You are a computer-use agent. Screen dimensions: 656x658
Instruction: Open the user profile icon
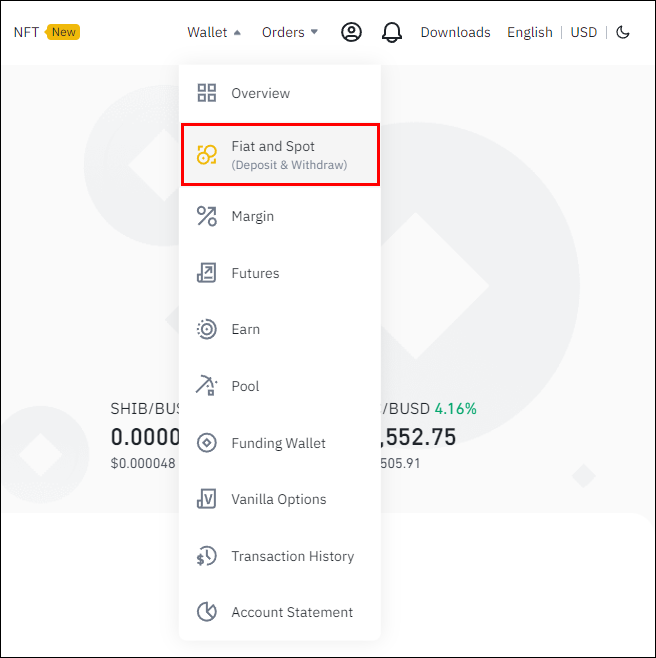click(x=351, y=32)
